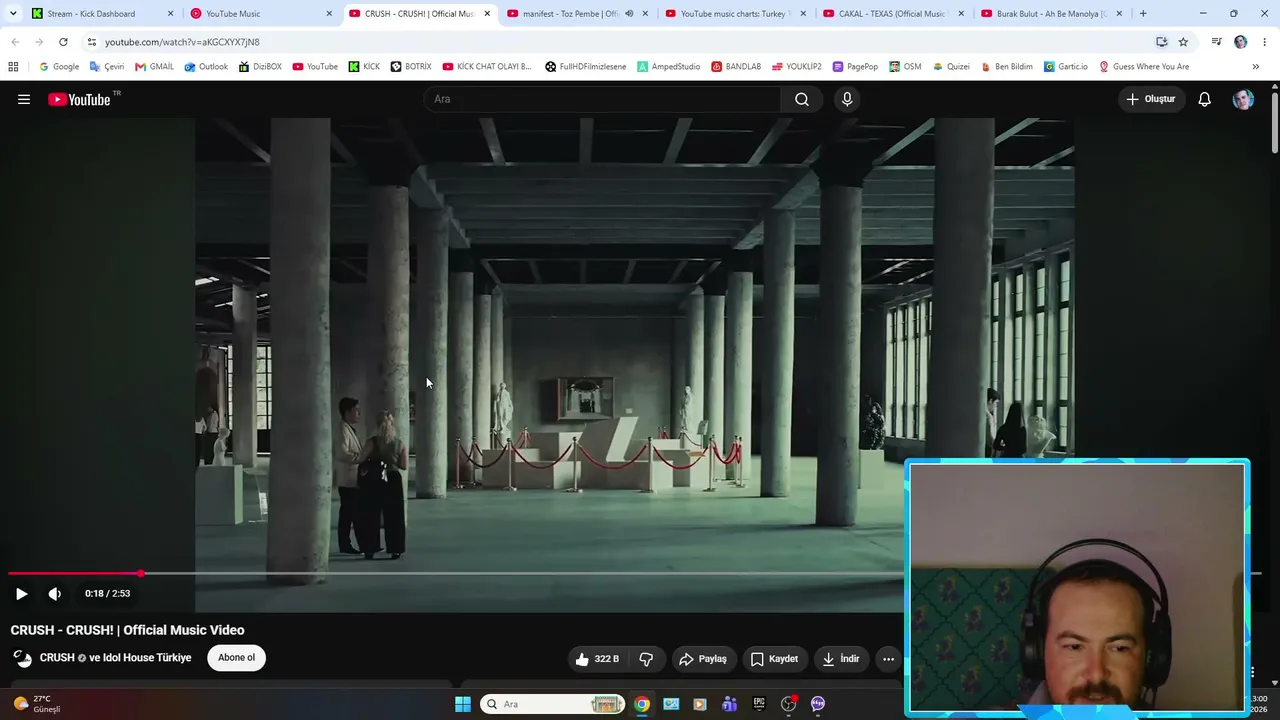
Task: Install the app from the address bar icon
Action: [x=1161, y=42]
